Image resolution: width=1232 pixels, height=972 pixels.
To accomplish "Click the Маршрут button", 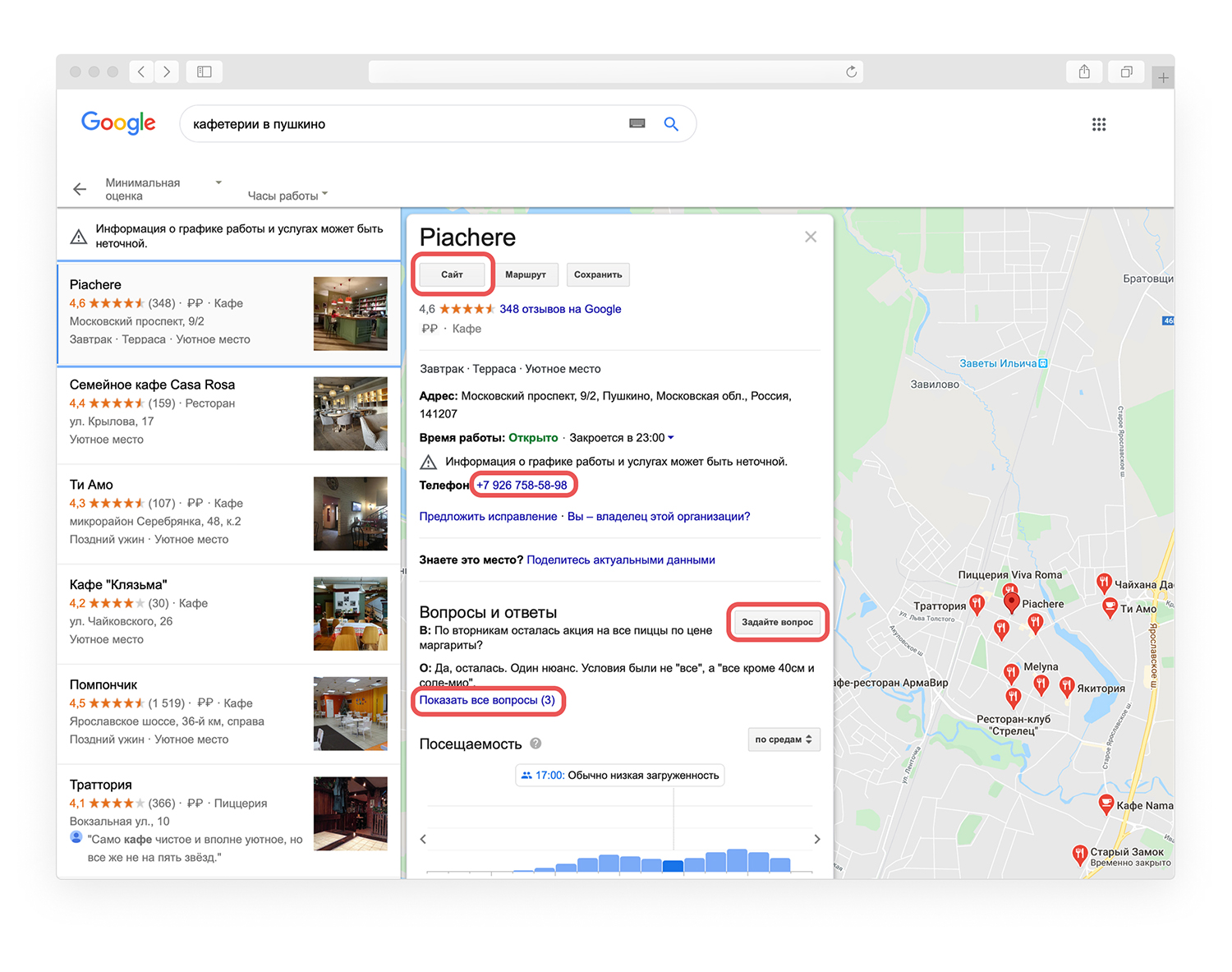I will [x=525, y=274].
